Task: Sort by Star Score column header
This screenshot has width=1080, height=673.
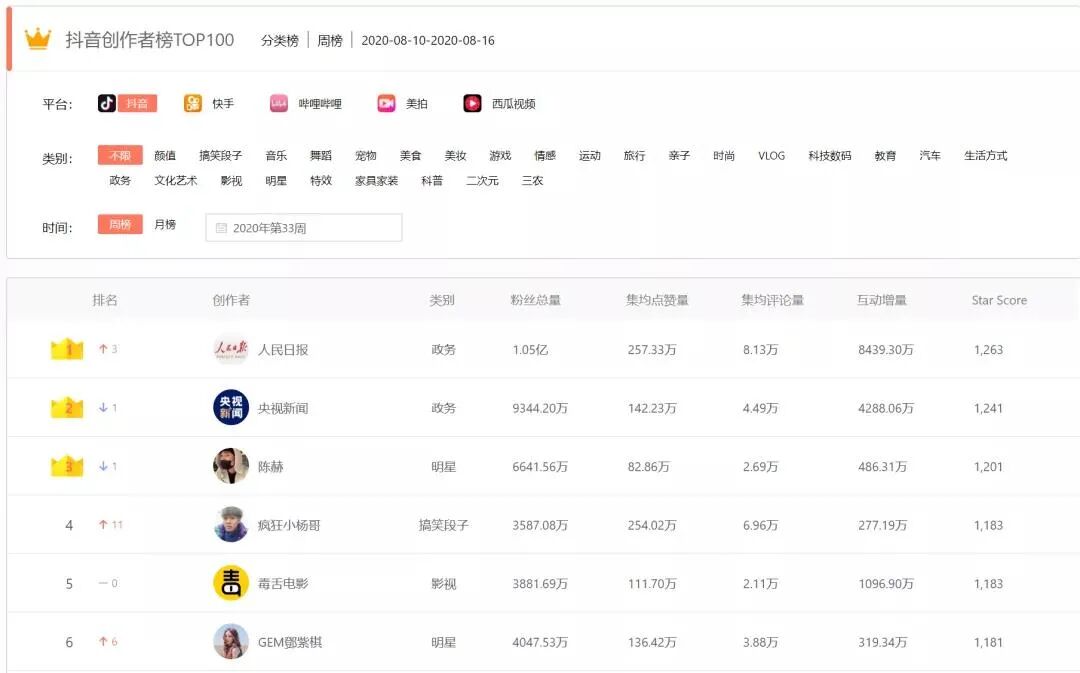Action: pos(999,300)
